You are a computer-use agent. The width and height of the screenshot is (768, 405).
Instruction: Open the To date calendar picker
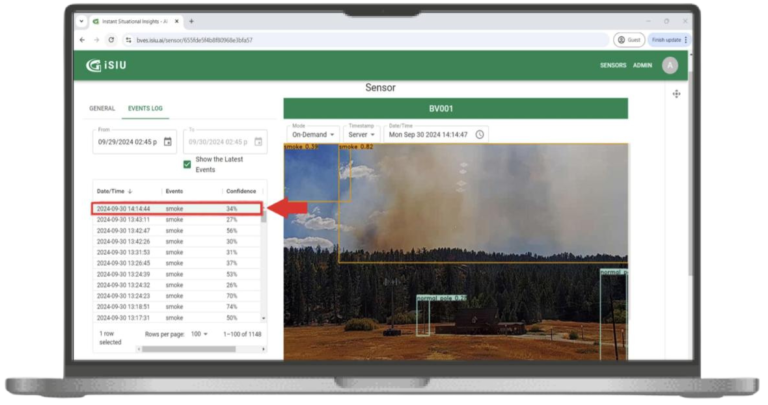(258, 142)
